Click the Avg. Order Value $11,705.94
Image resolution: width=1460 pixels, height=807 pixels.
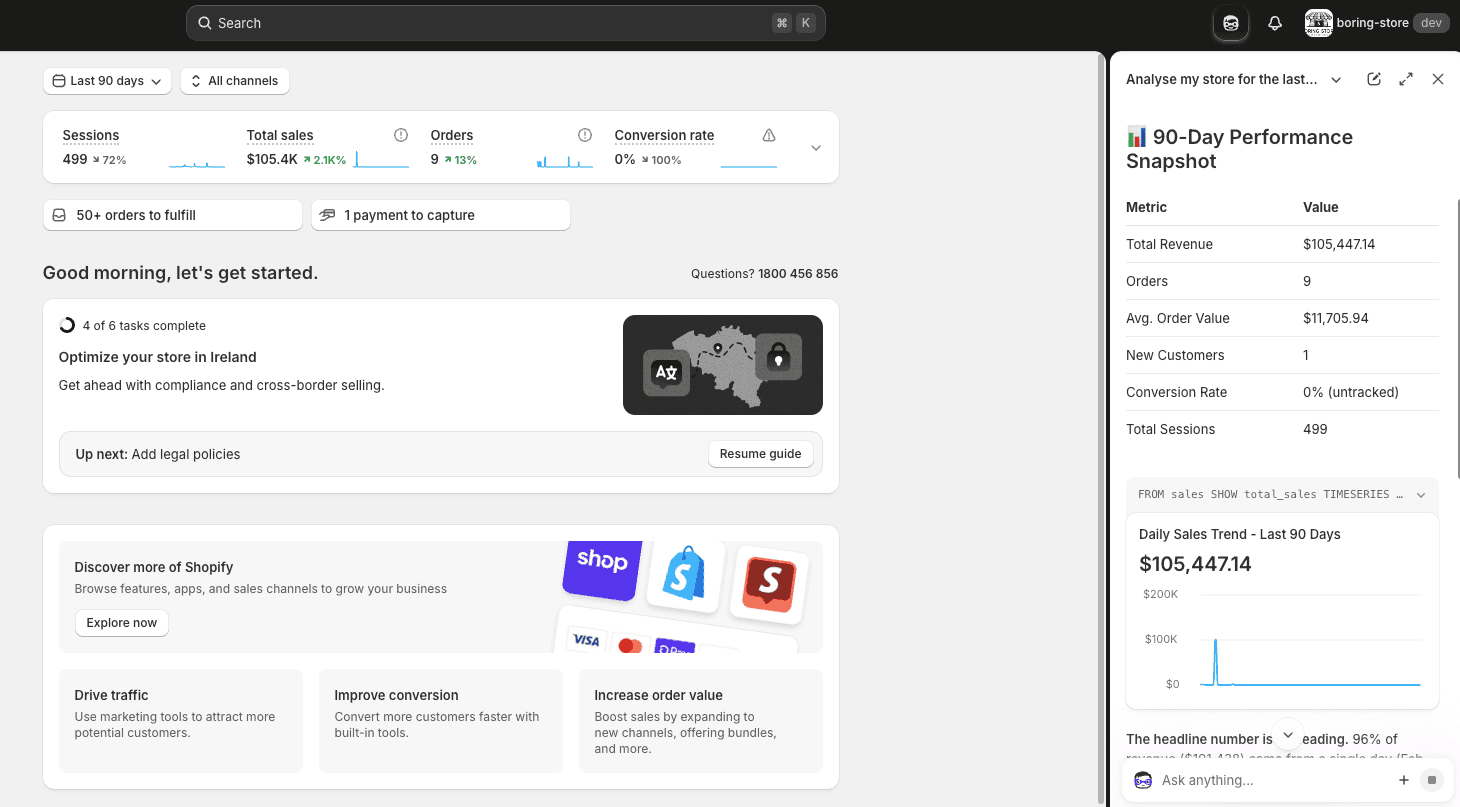1336,318
